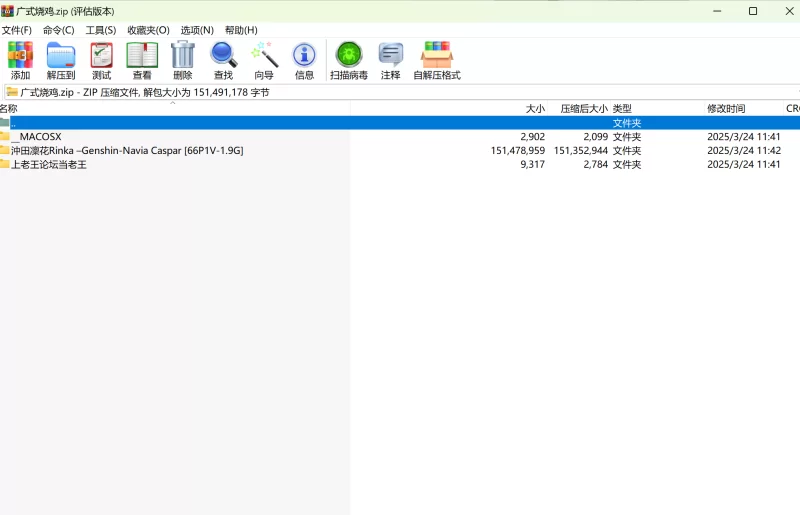The image size is (800, 515).
Task: Click the parent folder ".." icon
Action: point(5,122)
